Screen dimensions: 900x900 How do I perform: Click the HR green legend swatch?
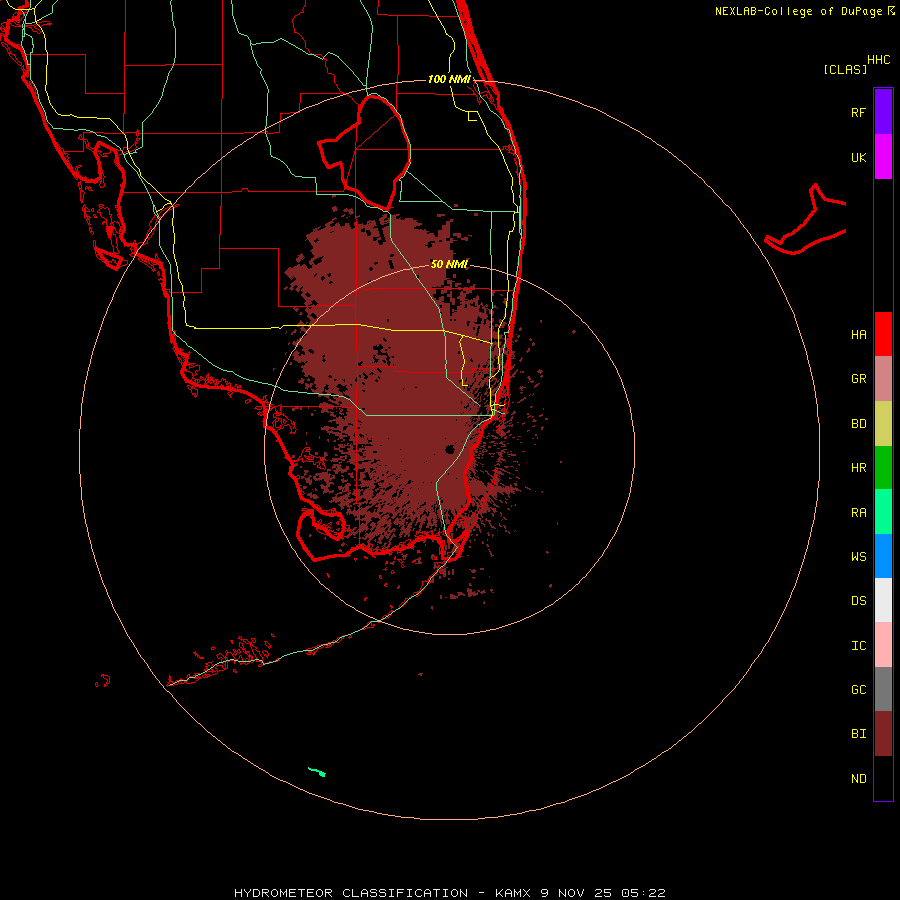pyautogui.click(x=883, y=468)
